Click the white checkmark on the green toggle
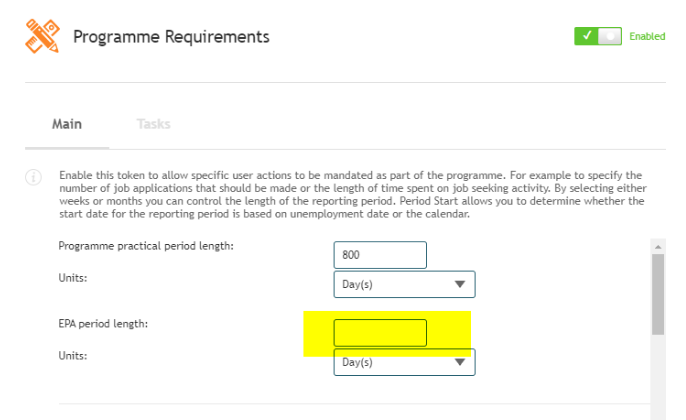This screenshot has width=686, height=420. 587,35
